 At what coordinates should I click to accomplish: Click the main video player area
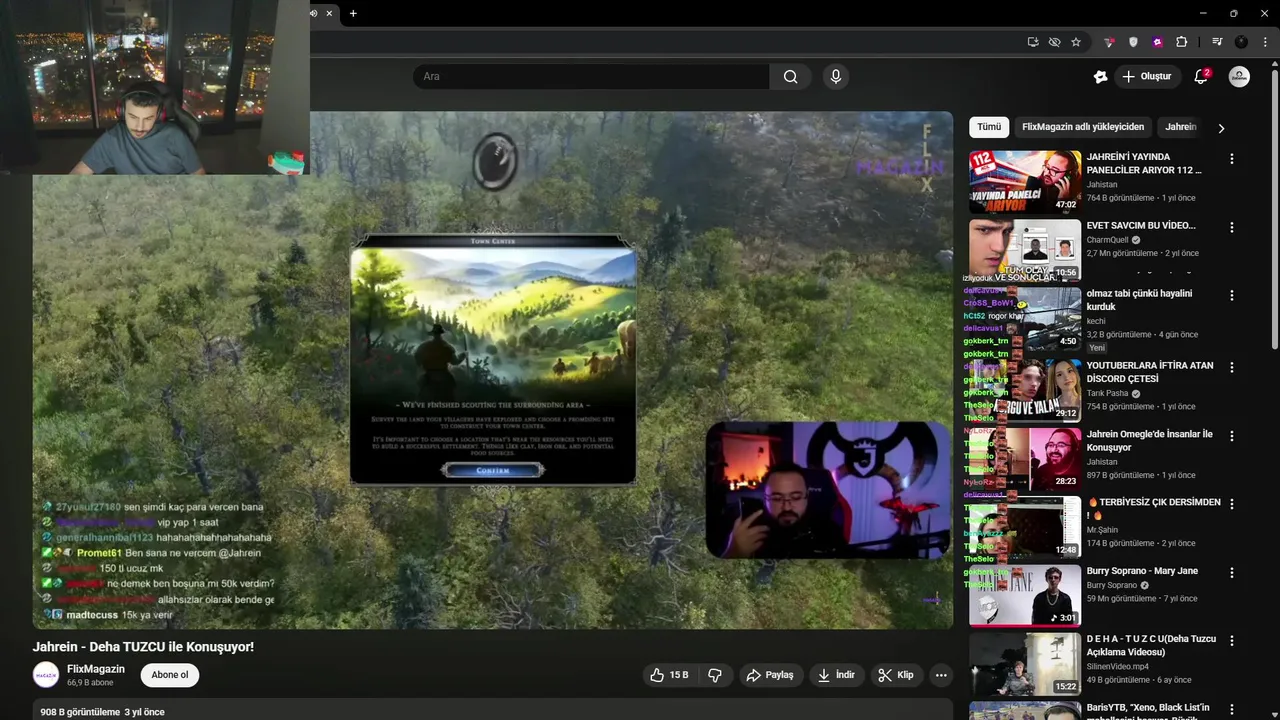(492, 370)
